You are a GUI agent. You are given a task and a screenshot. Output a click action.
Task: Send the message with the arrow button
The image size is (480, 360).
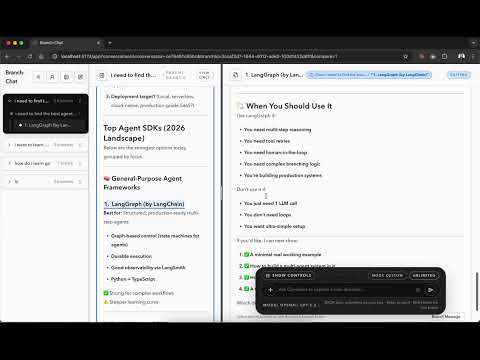click(431, 290)
